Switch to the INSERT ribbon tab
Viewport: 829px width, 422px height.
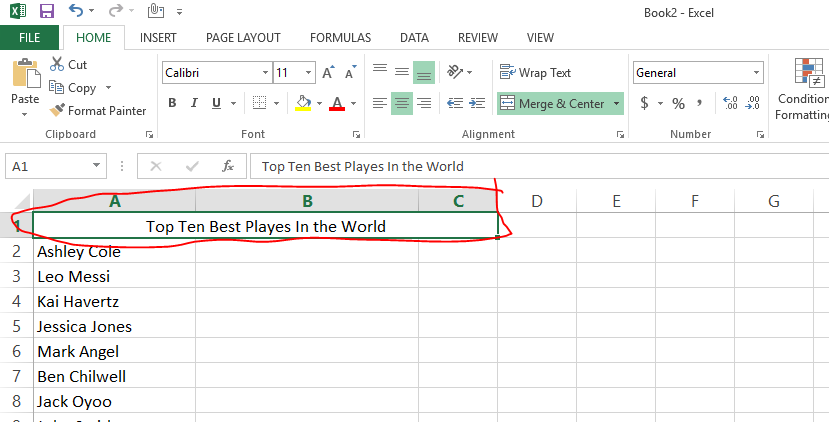158,38
